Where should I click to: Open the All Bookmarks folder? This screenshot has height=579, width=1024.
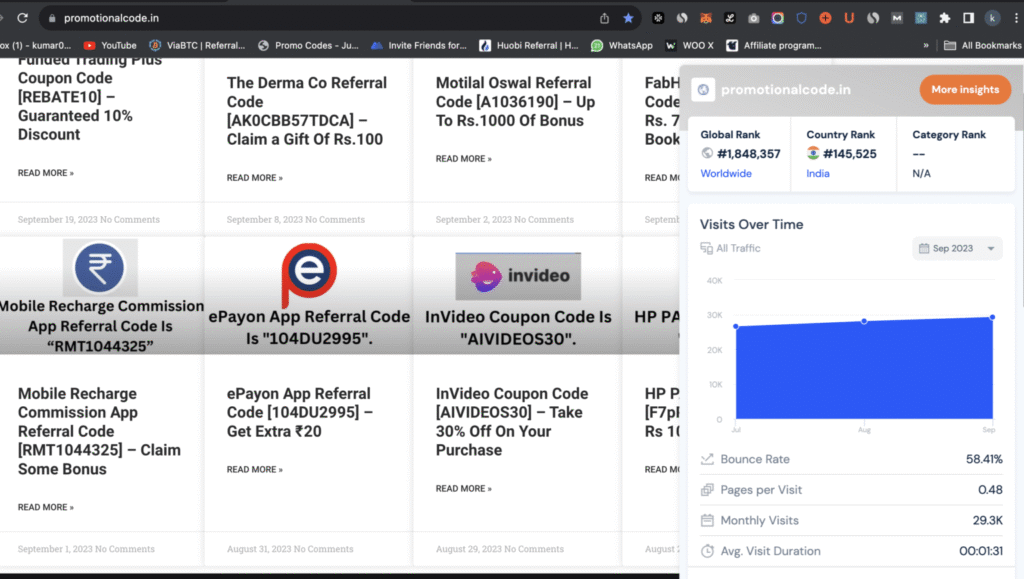[983, 45]
